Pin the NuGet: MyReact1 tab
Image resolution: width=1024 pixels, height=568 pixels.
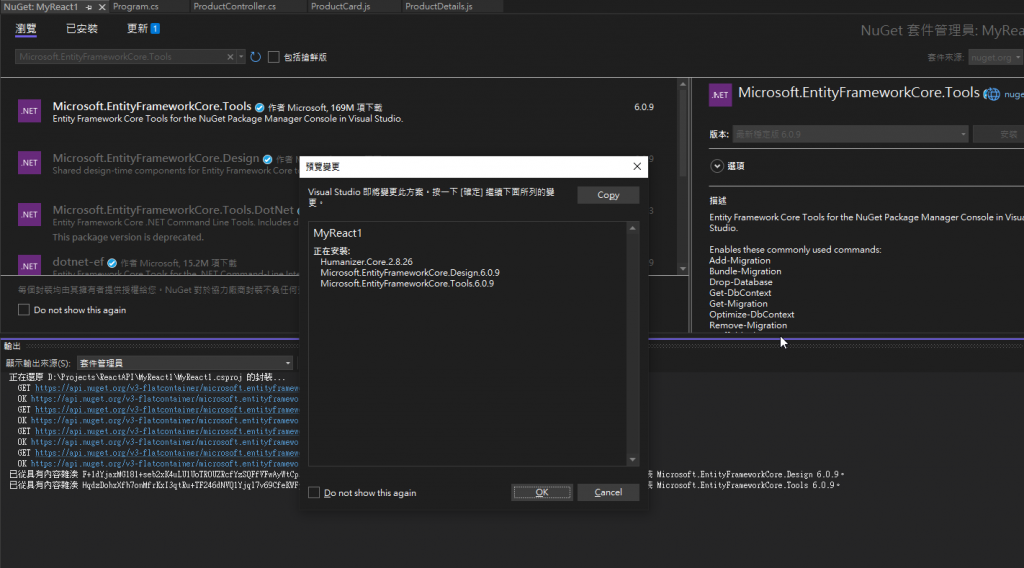(89, 7)
